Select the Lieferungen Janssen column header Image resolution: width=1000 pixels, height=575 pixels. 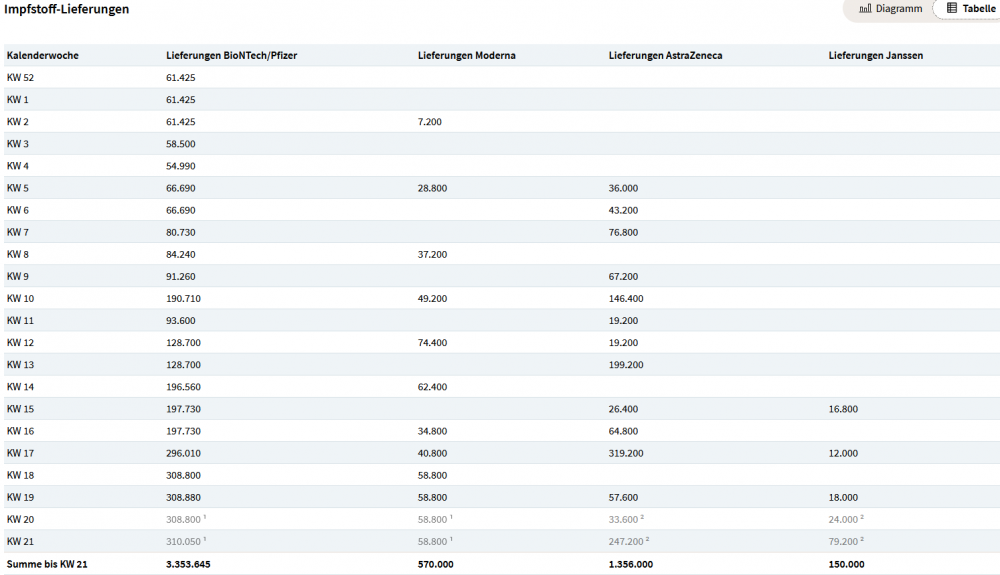pos(875,55)
